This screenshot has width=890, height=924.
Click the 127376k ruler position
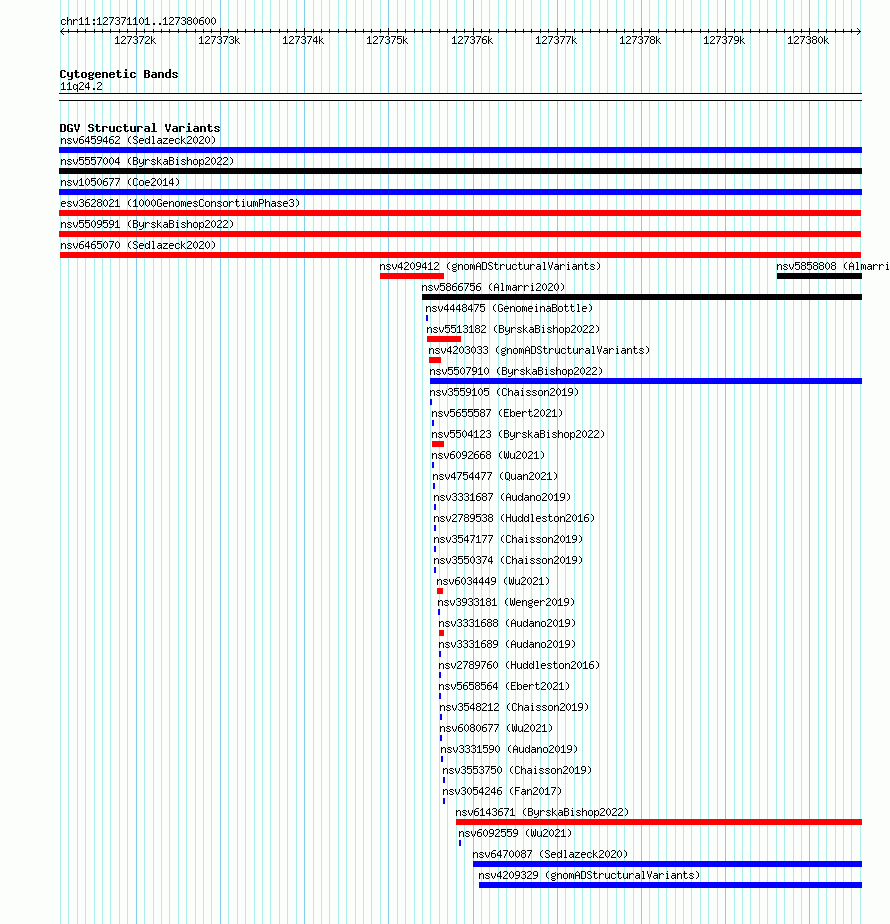(472, 41)
